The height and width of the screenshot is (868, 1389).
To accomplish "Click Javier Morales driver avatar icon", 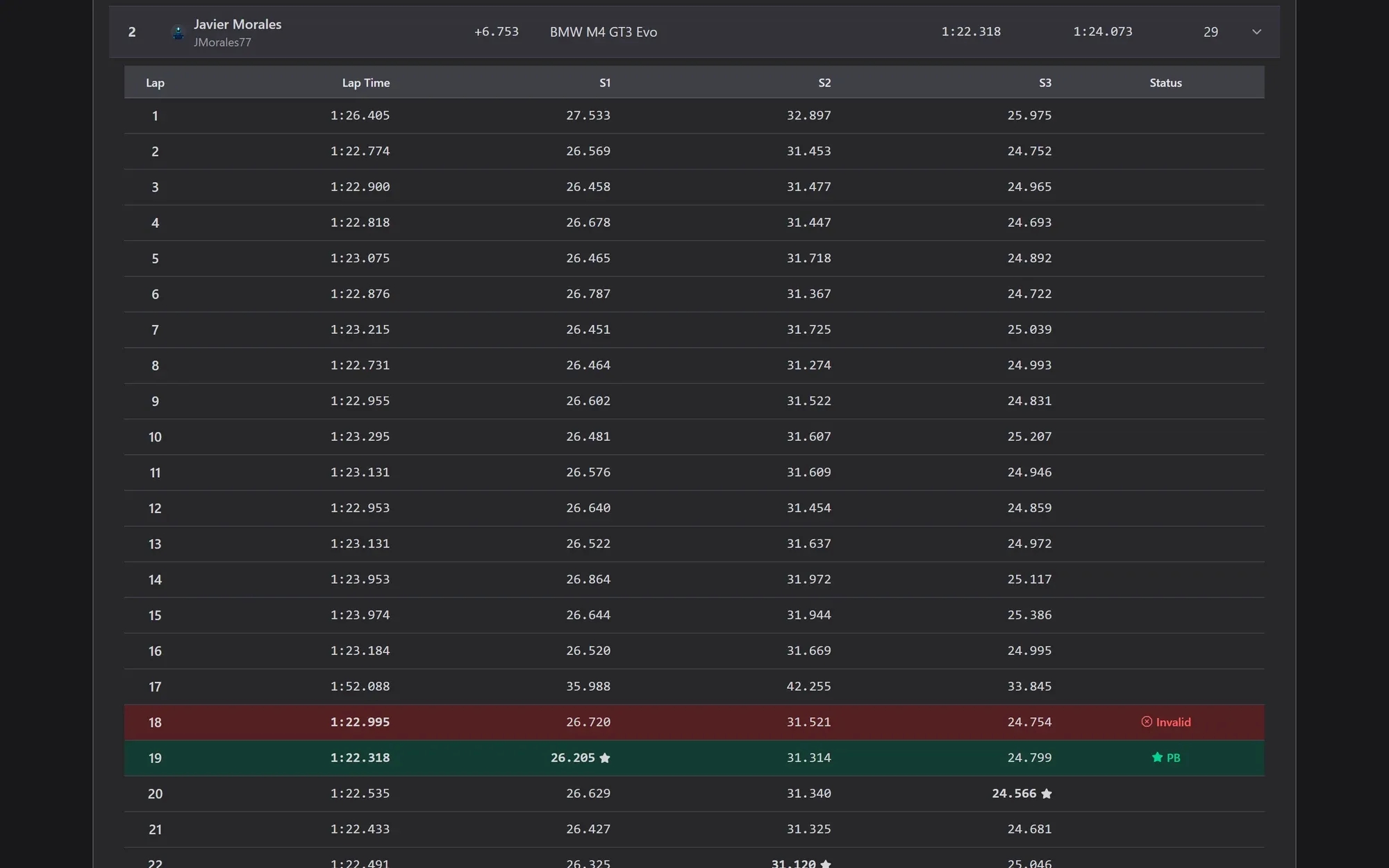I will pyautogui.click(x=178, y=33).
